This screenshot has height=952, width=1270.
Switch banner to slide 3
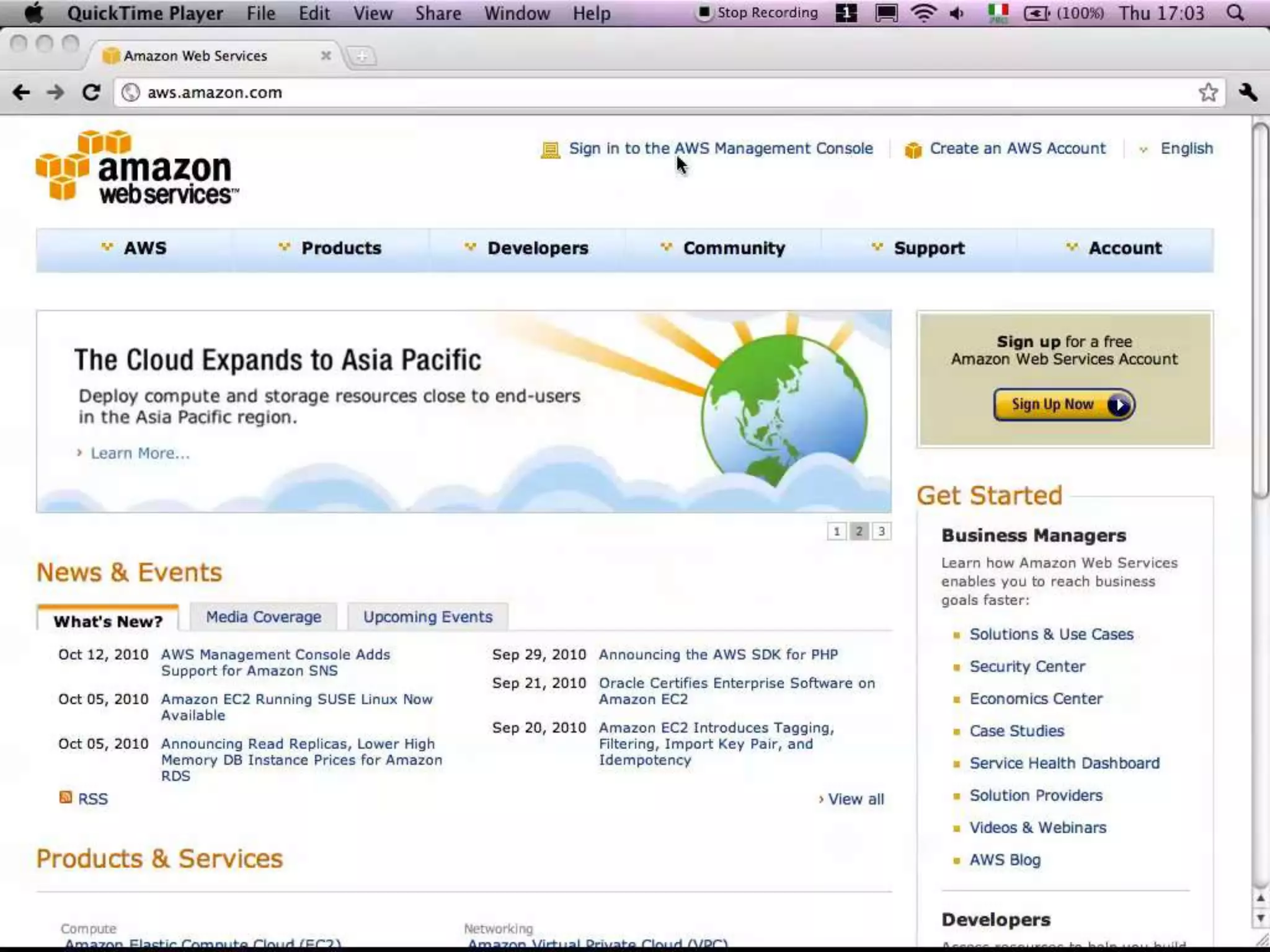tap(881, 531)
